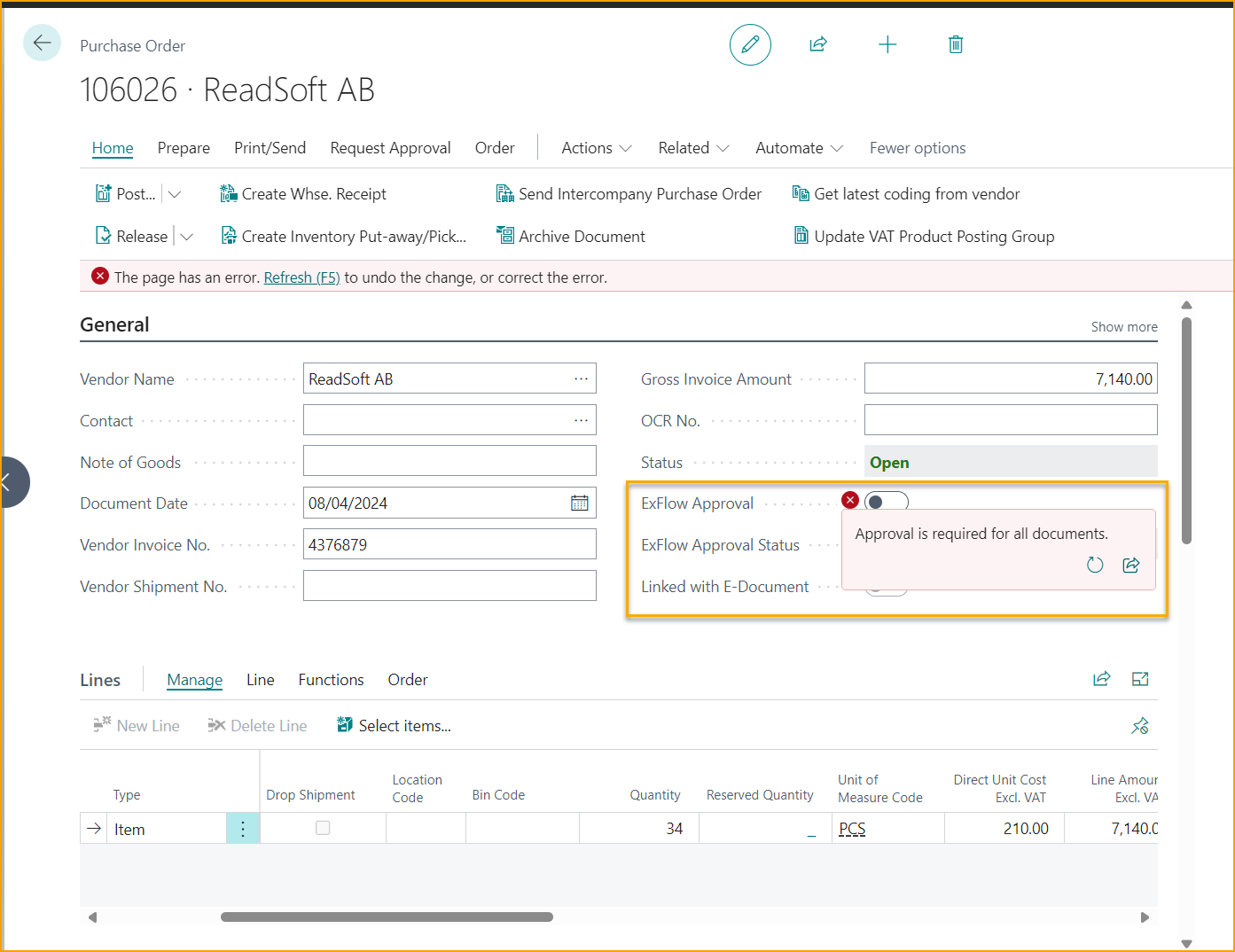The width and height of the screenshot is (1235, 952).
Task: Open the Post dropdown arrow
Action: [175, 194]
